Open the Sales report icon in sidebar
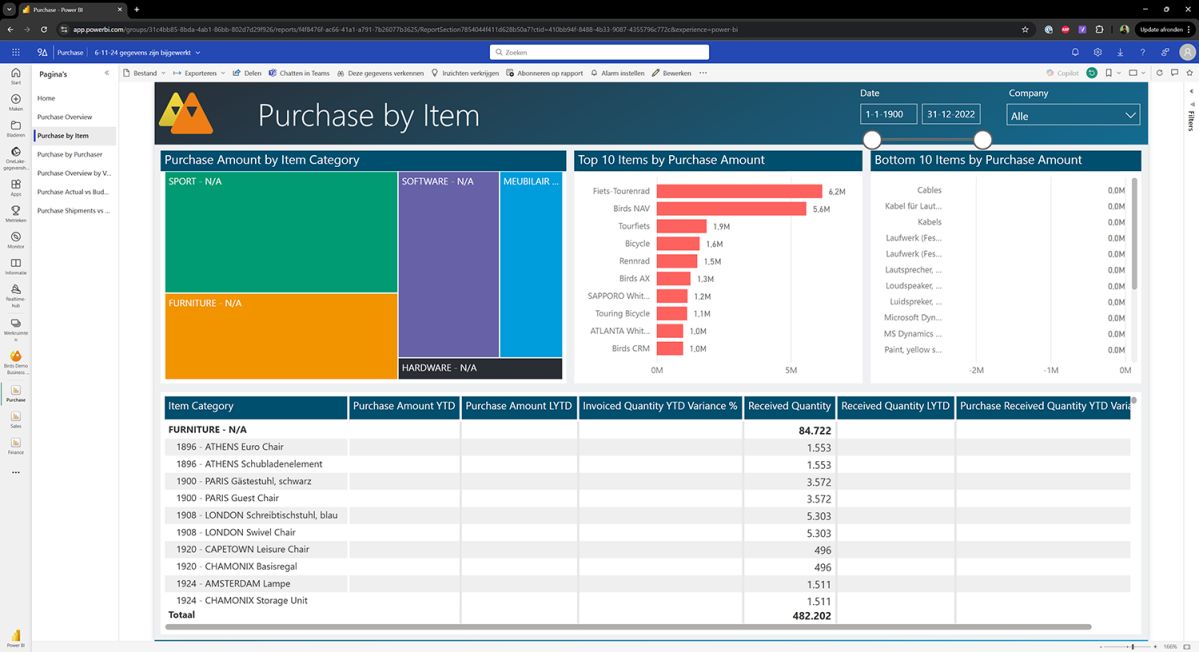This screenshot has height=652, width=1199. pos(16,417)
